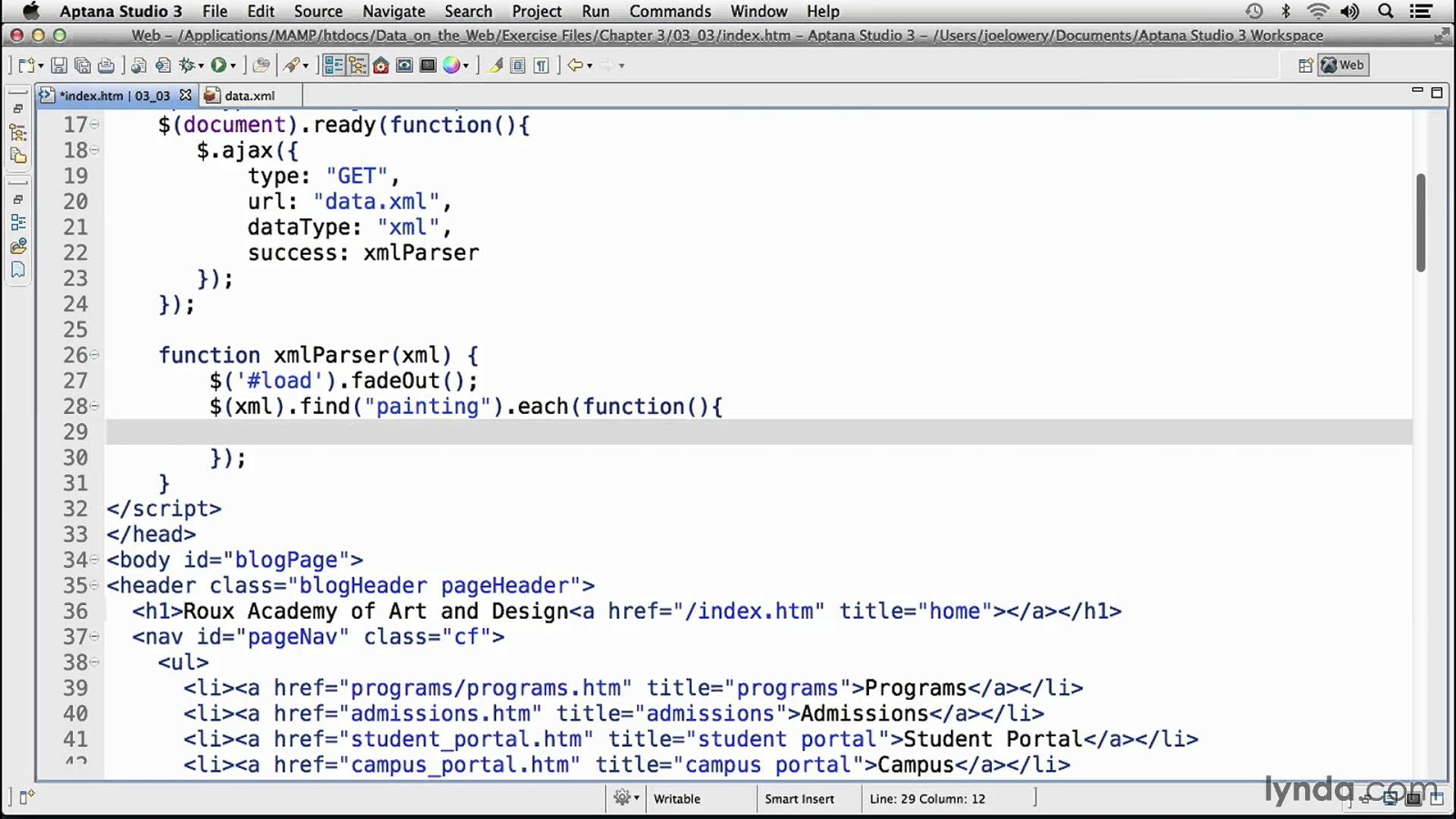The image size is (1456, 819).
Task: Open dropdown arrow beside the forward arrow
Action: [x=622, y=66]
